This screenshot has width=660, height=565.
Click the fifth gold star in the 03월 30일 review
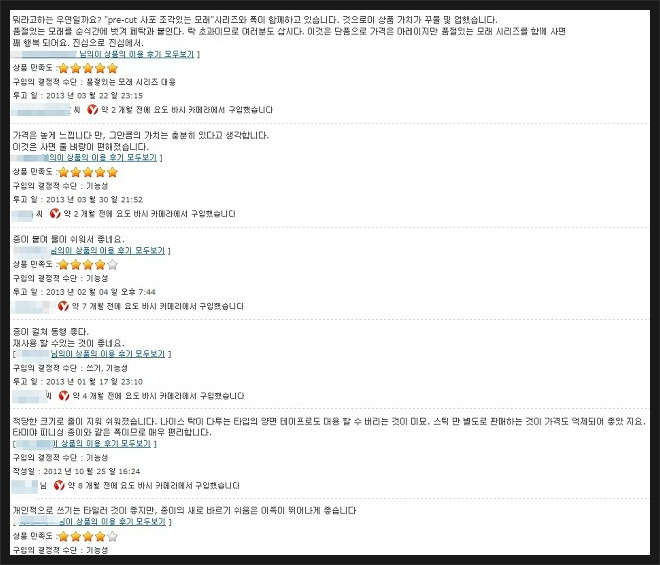112,172
